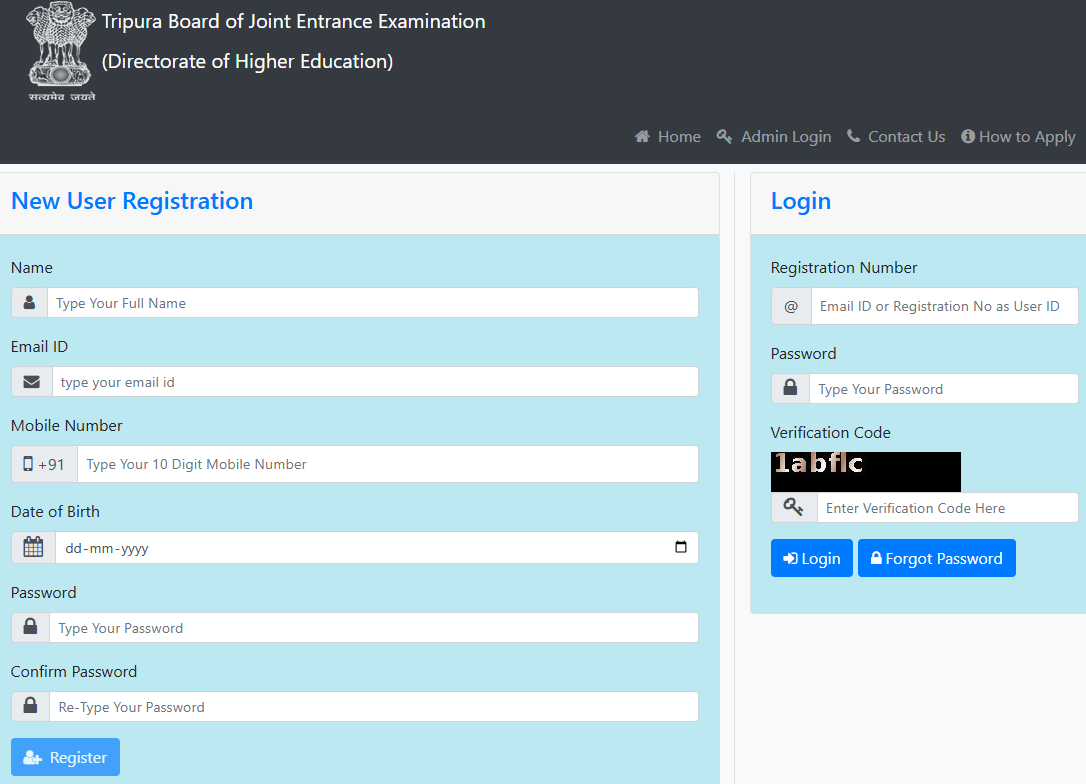Screen dimensions: 1086x784
Task: Click the Enter Verification Code field
Action: (947, 508)
